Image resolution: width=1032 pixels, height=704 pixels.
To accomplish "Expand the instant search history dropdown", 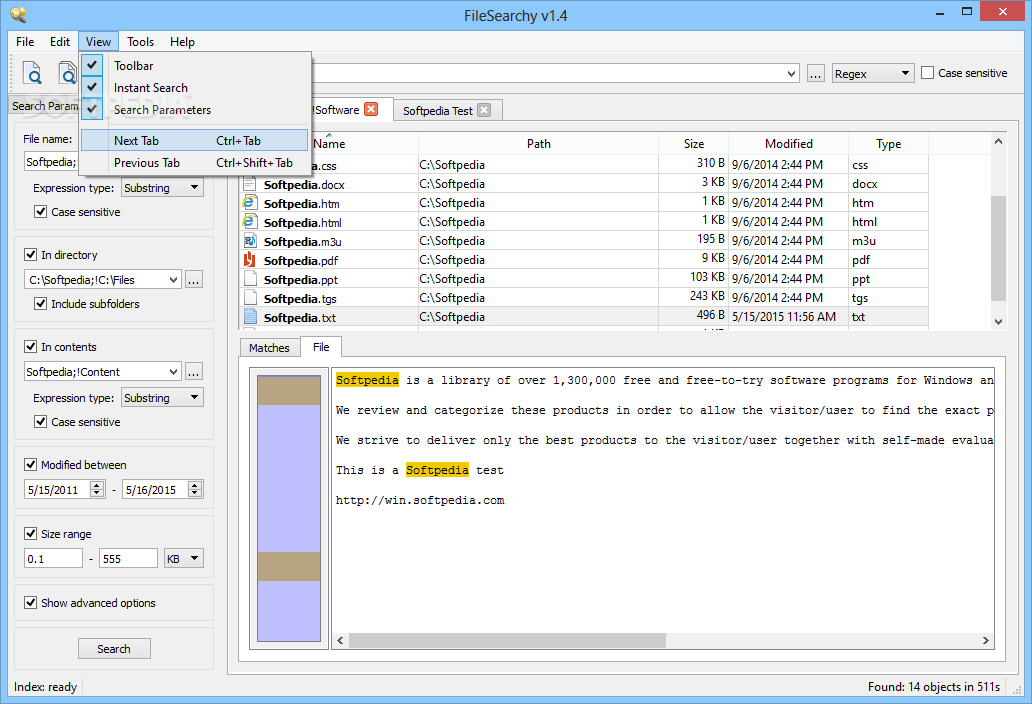I will pyautogui.click(x=792, y=74).
